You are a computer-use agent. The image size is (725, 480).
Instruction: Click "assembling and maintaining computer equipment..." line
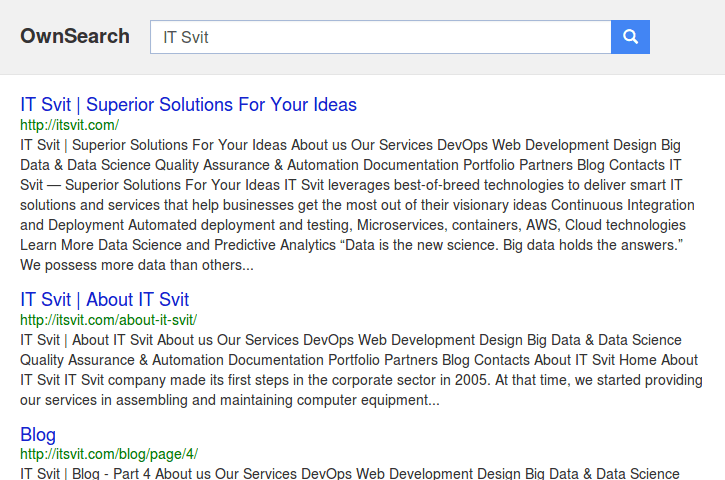tap(277, 400)
